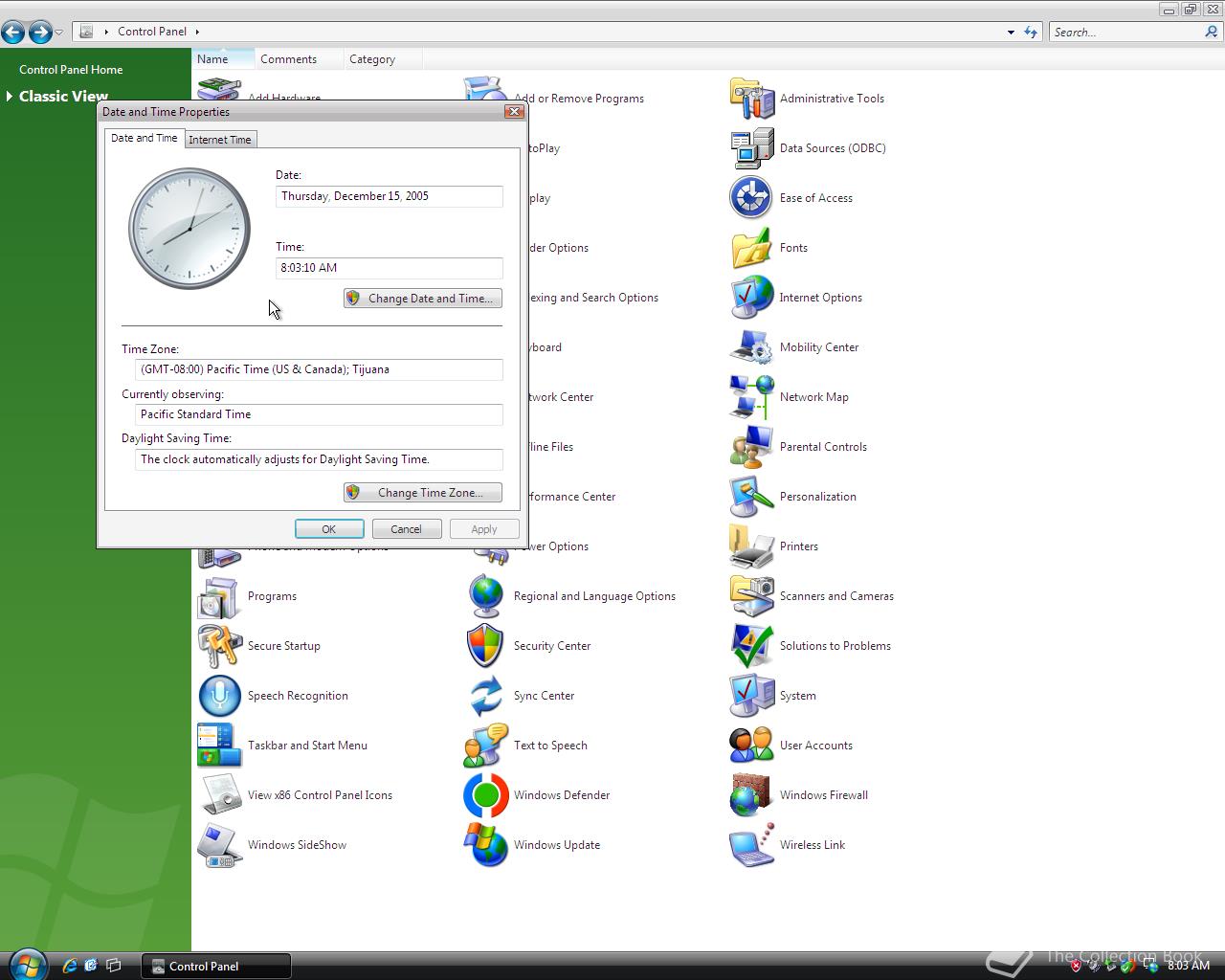Click the Forward navigation button
The height and width of the screenshot is (980, 1225).
[40, 33]
